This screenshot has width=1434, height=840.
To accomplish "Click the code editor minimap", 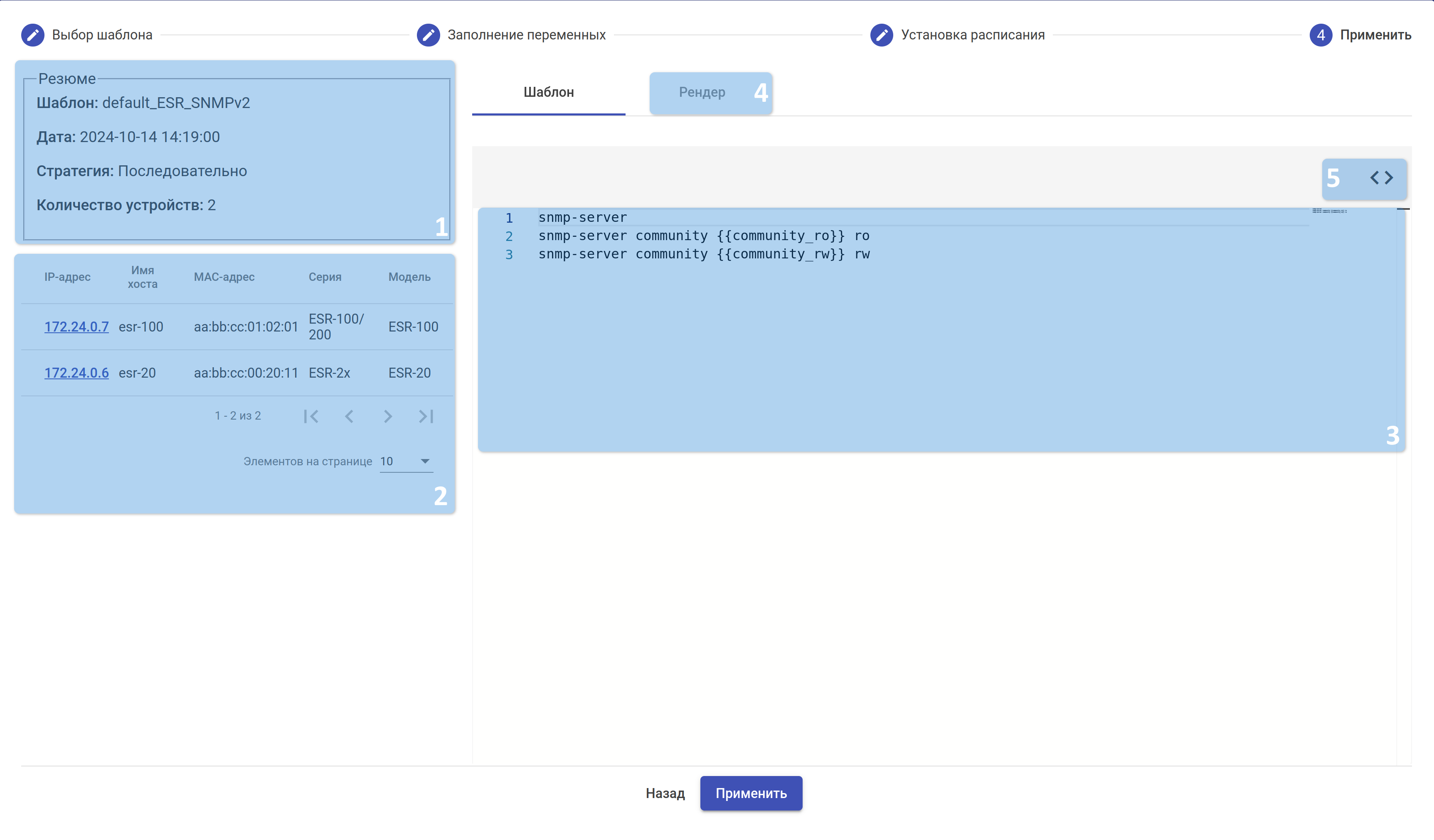I will [1329, 211].
